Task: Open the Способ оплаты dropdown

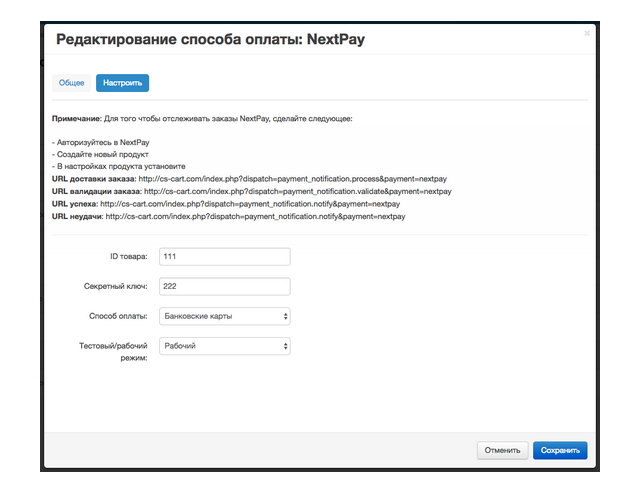Action: [223, 316]
